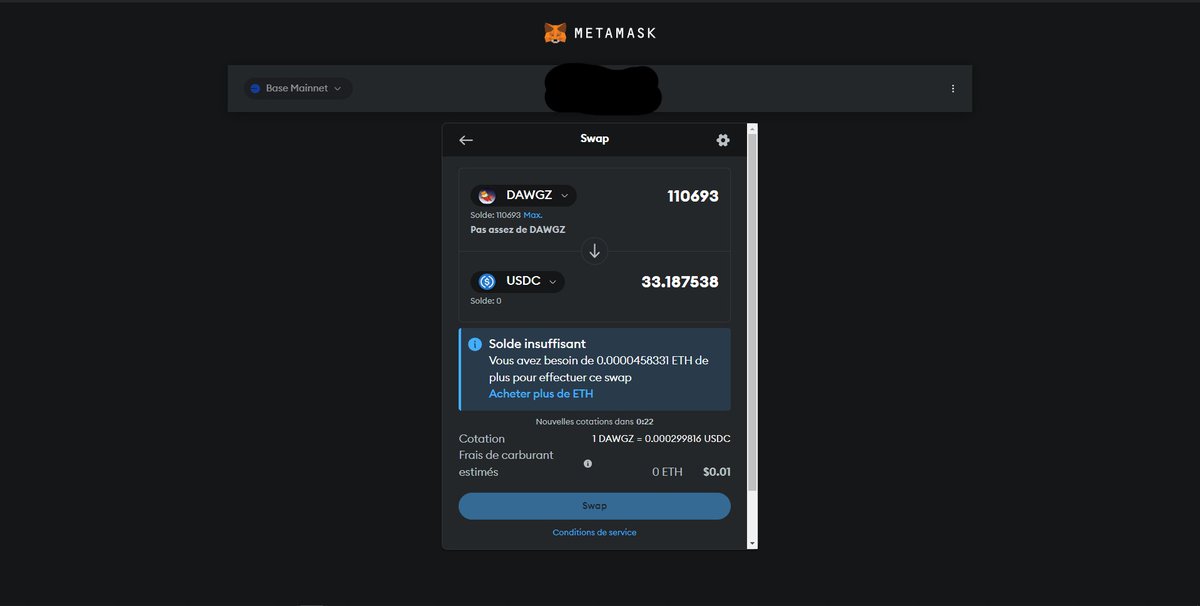Click the $0.01 gas fee value

tap(717, 472)
